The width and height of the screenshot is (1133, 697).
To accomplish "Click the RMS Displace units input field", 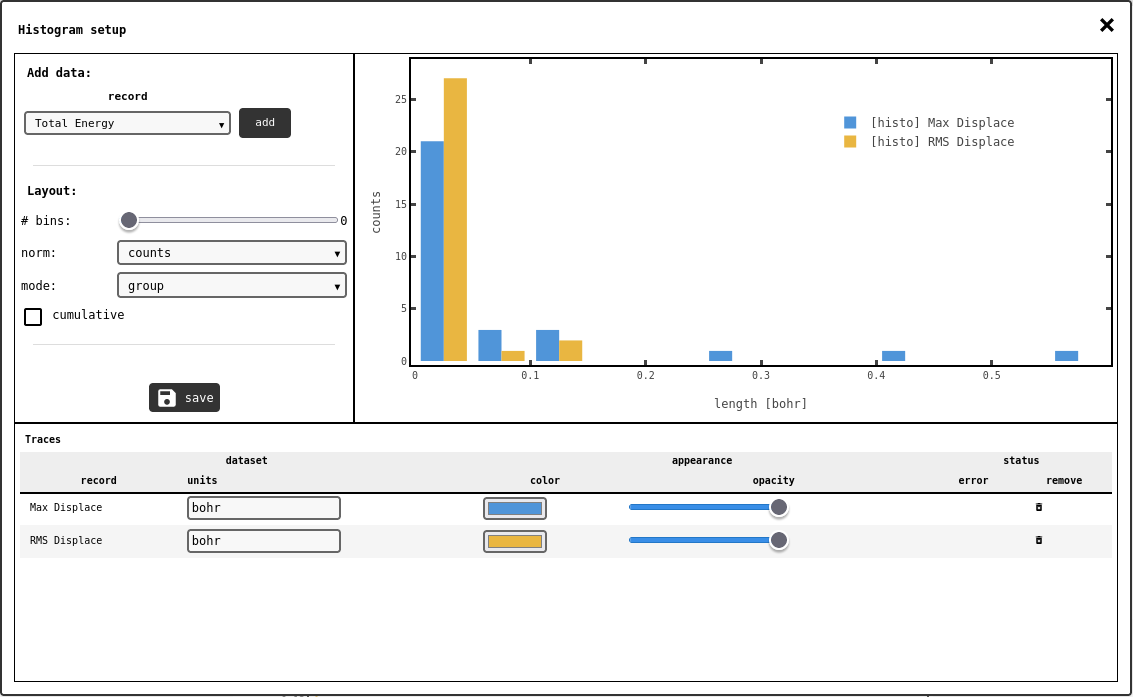I will (263, 541).
